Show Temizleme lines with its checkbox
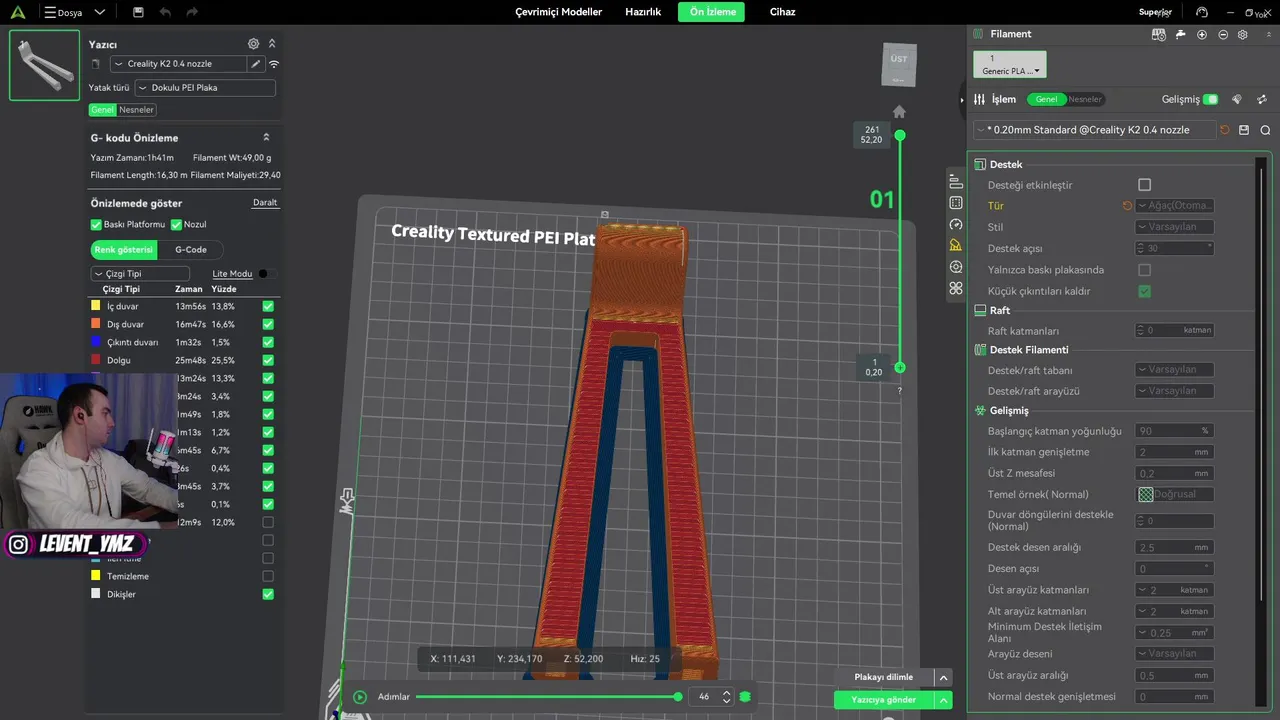 [x=268, y=576]
